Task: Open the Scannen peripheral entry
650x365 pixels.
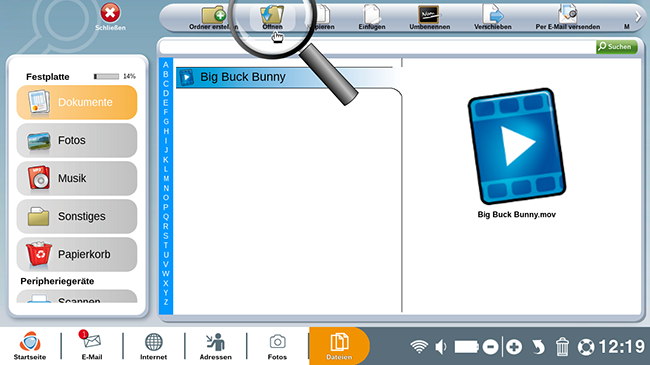Action: [77, 297]
